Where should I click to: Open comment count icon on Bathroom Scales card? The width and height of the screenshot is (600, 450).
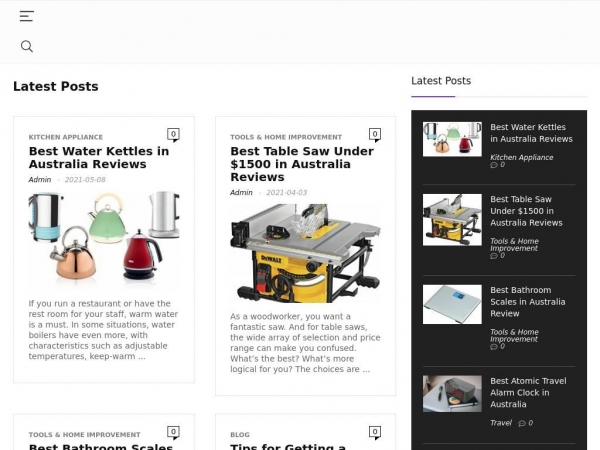tap(173, 432)
